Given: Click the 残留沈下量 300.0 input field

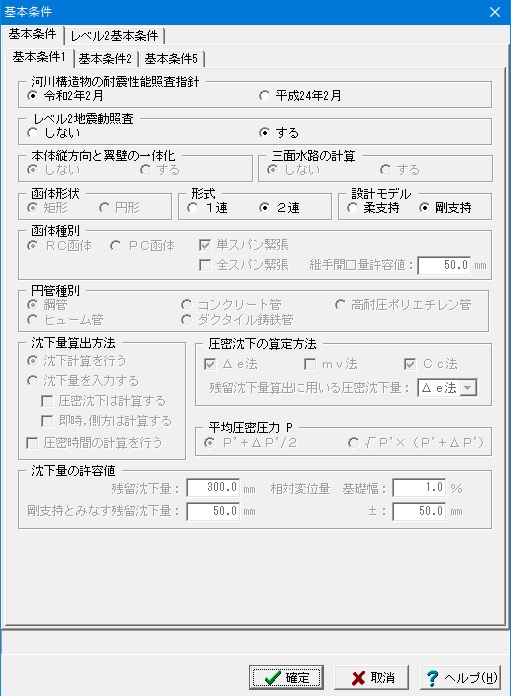Looking at the screenshot, I should point(213,488).
